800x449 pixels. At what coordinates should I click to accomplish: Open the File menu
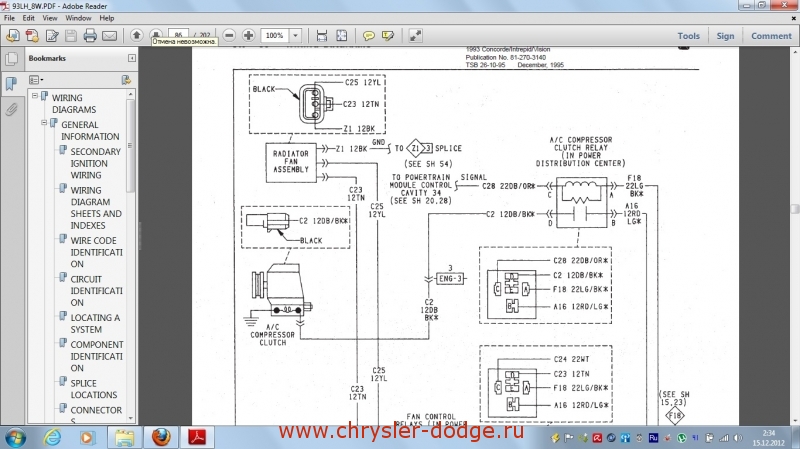tap(9, 18)
